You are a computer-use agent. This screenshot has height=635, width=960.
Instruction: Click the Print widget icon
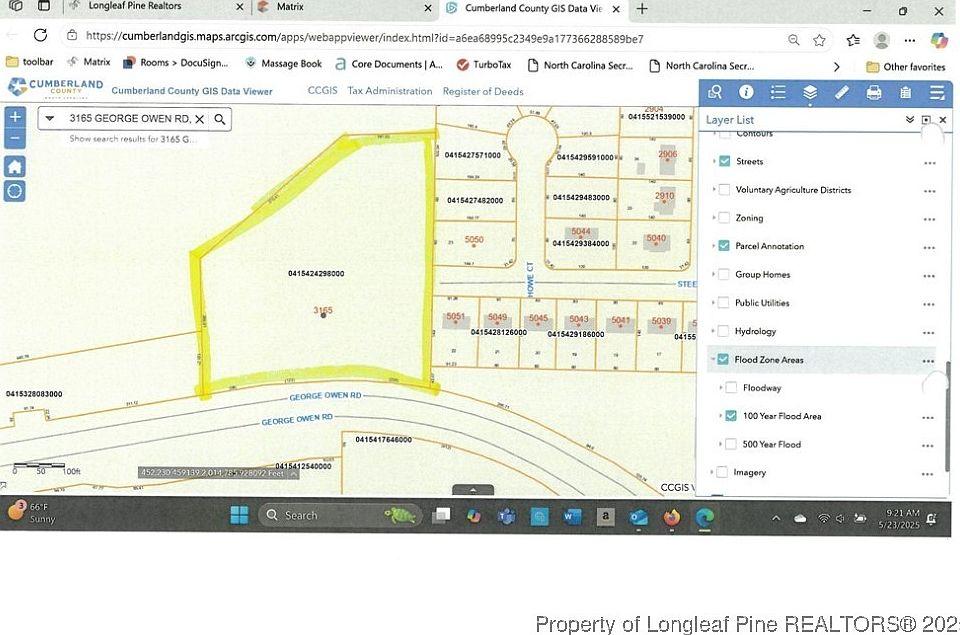(873, 92)
